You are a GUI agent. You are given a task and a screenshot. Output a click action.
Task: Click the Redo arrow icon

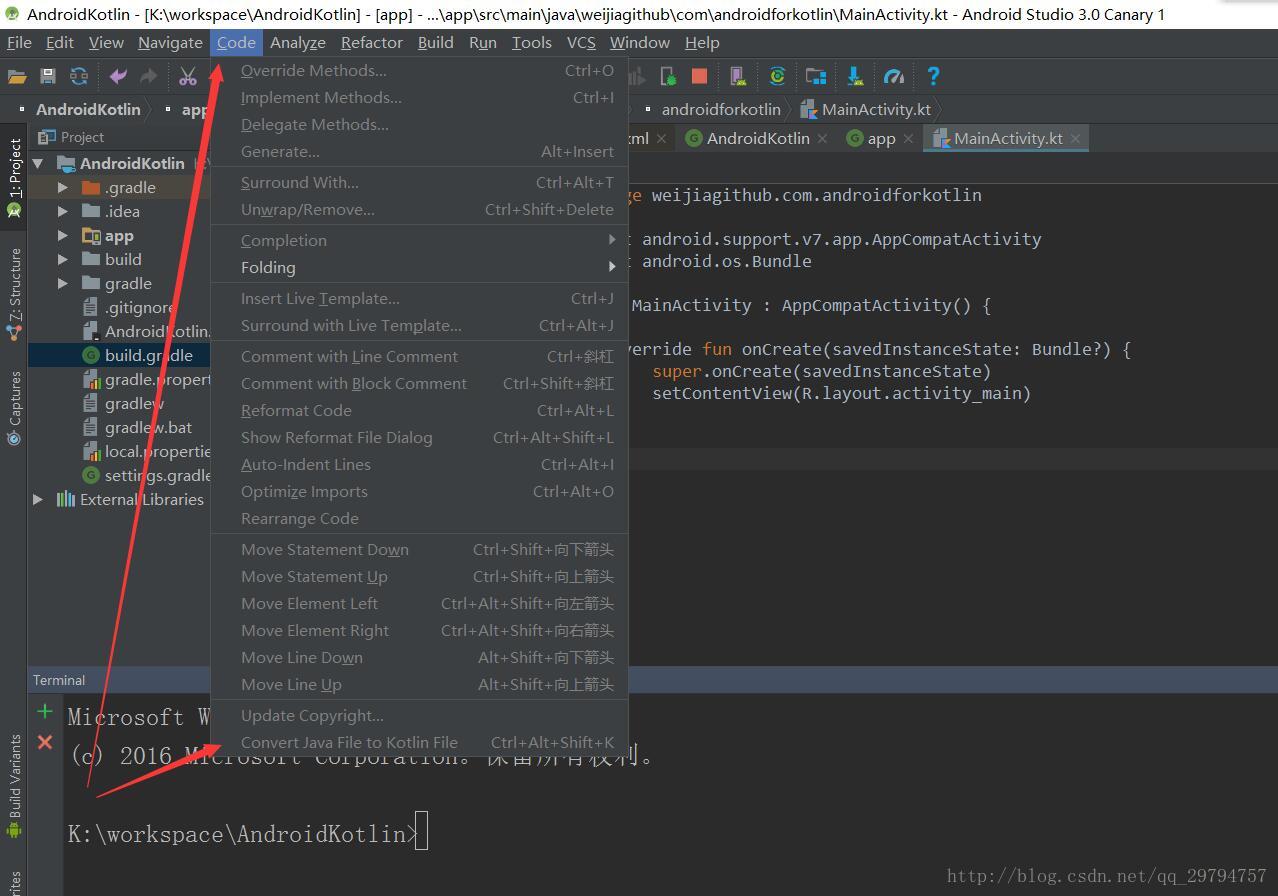149,76
